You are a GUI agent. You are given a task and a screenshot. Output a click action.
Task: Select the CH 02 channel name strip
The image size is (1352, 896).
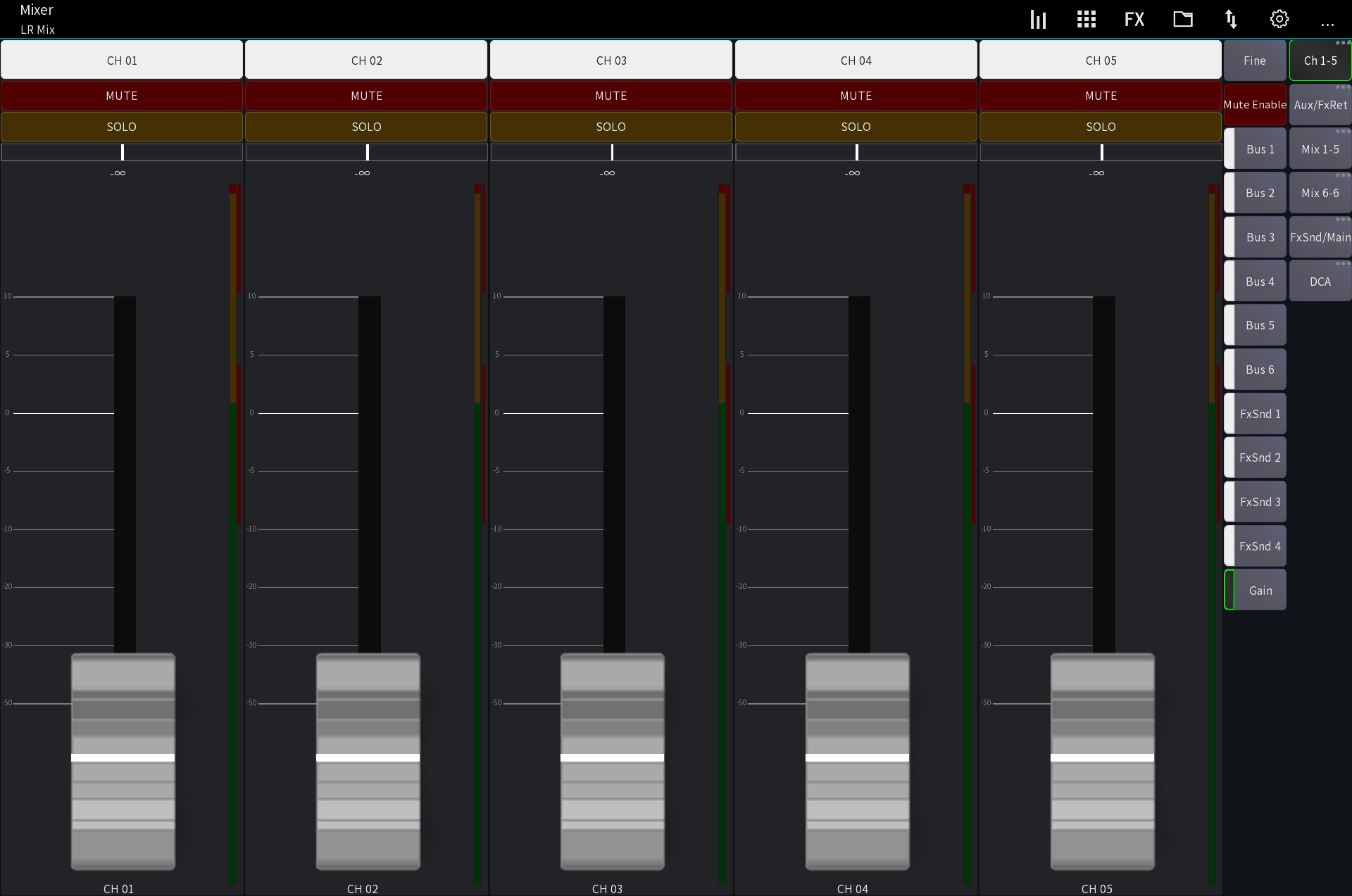point(365,60)
